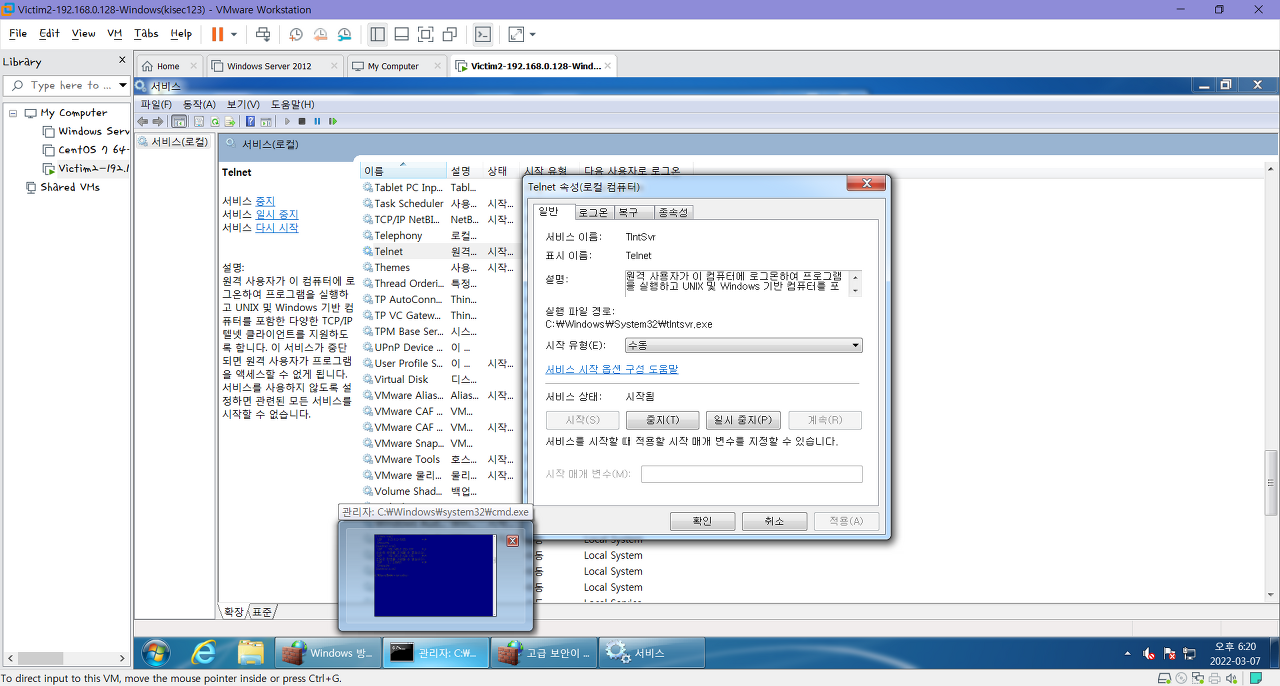The height and width of the screenshot is (686, 1280).
Task: Click 중지(T) button in Telnet dialog
Action: coord(662,420)
